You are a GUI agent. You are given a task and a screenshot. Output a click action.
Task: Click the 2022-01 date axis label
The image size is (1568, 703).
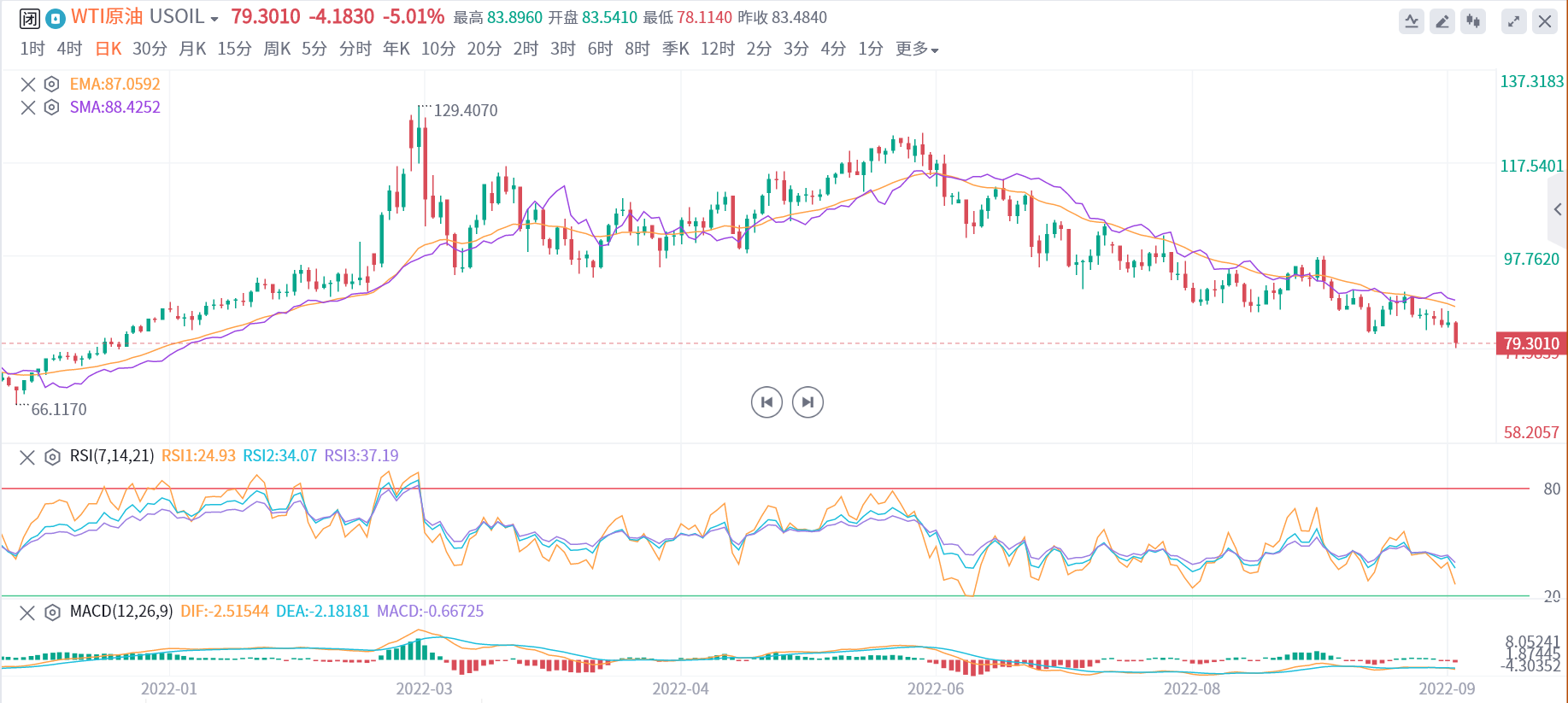click(169, 688)
